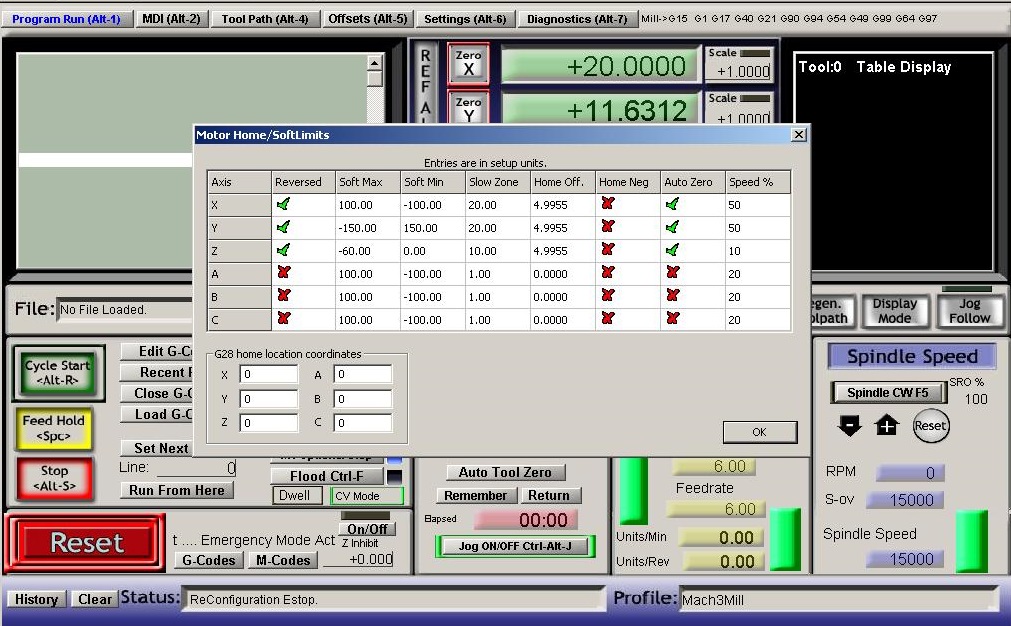Toggle Z Inhibit On/Off
The width and height of the screenshot is (1011, 626).
tap(367, 529)
